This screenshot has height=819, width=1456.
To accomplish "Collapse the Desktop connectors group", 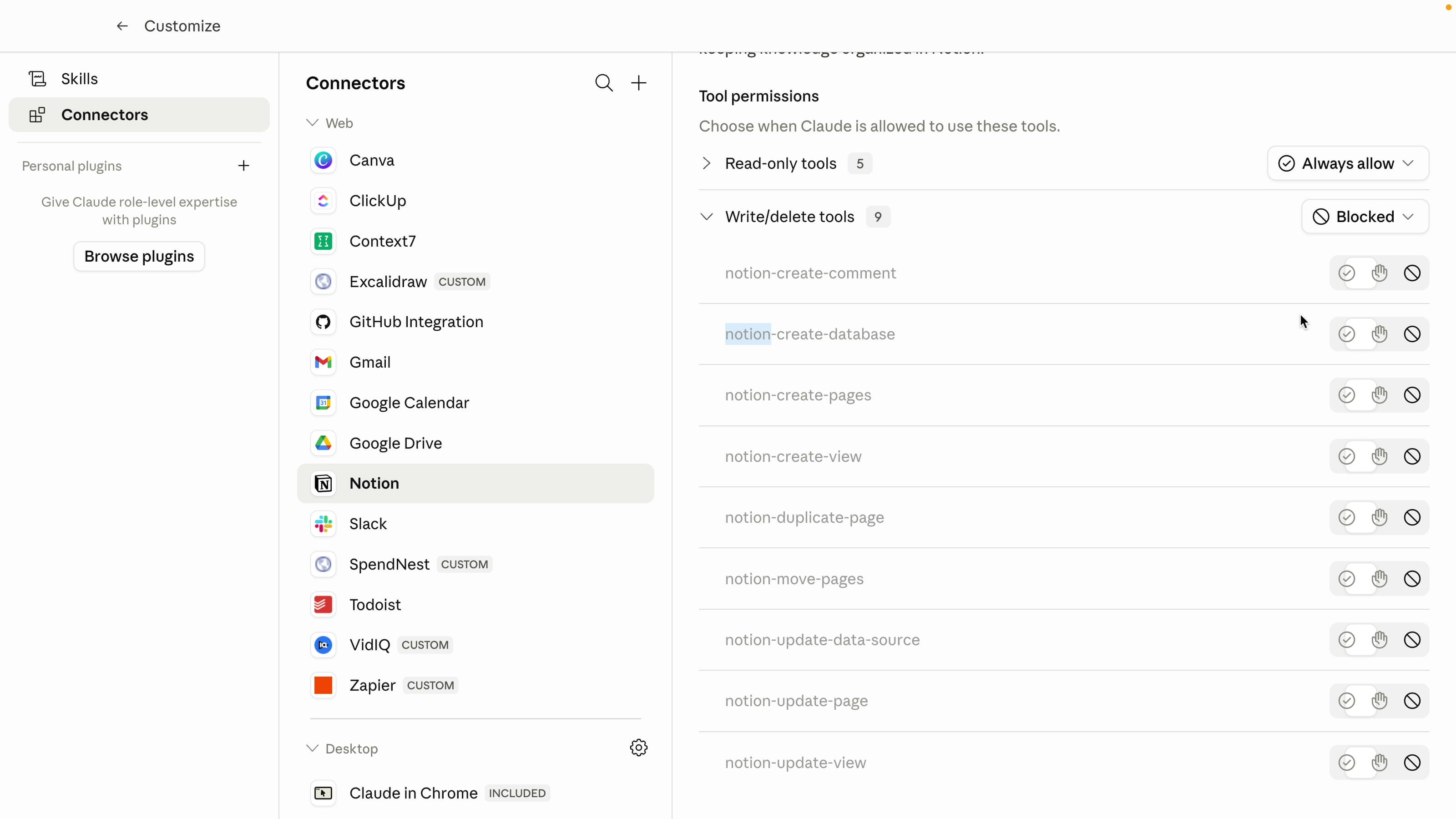I will point(312,748).
